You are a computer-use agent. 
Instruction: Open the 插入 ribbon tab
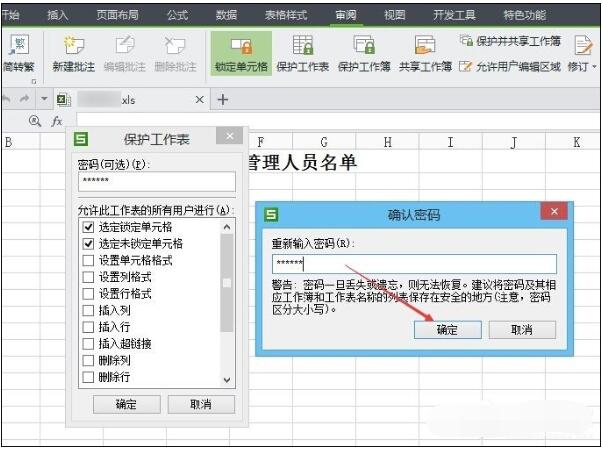click(58, 15)
